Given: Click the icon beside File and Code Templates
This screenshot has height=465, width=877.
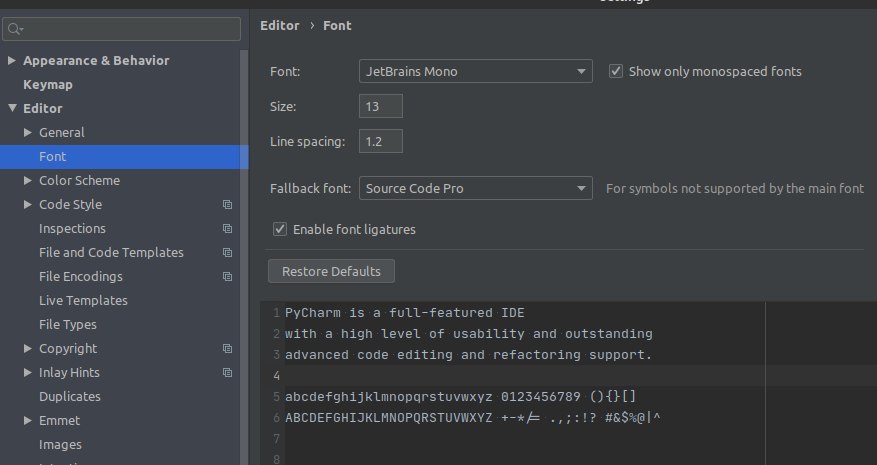Looking at the screenshot, I should pyautogui.click(x=227, y=253).
